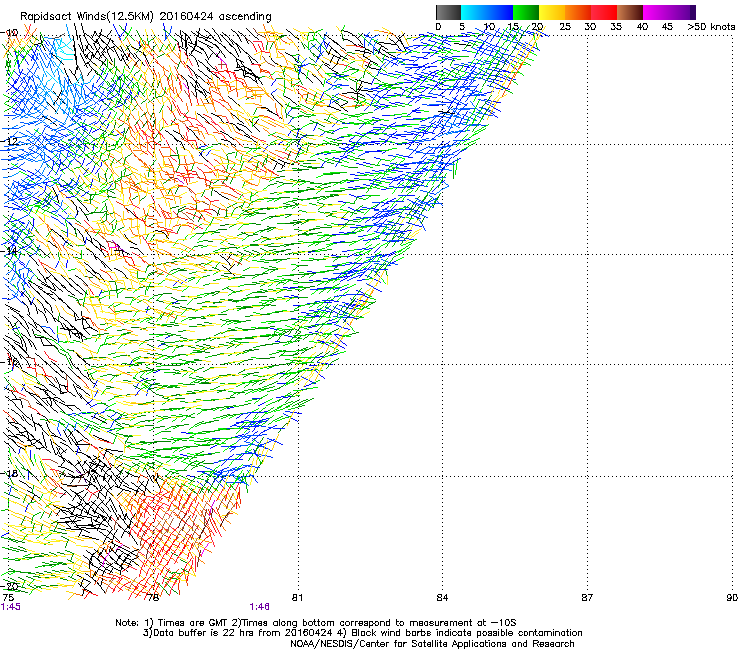Click the gray 0-5 knots legend swatch
This screenshot has width=740, height=650.
pos(448,12)
